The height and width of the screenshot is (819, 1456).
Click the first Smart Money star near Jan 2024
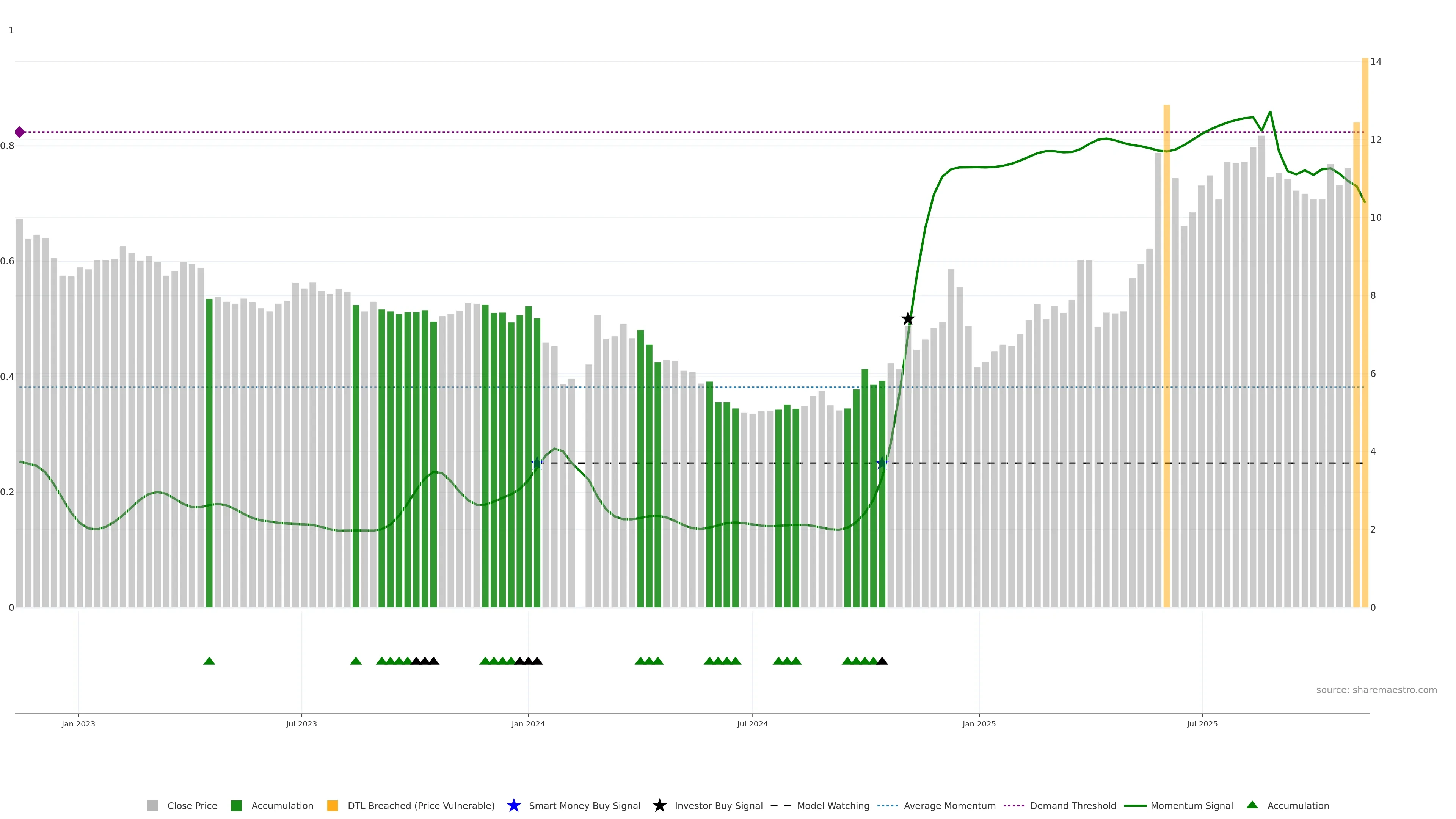pyautogui.click(x=538, y=463)
